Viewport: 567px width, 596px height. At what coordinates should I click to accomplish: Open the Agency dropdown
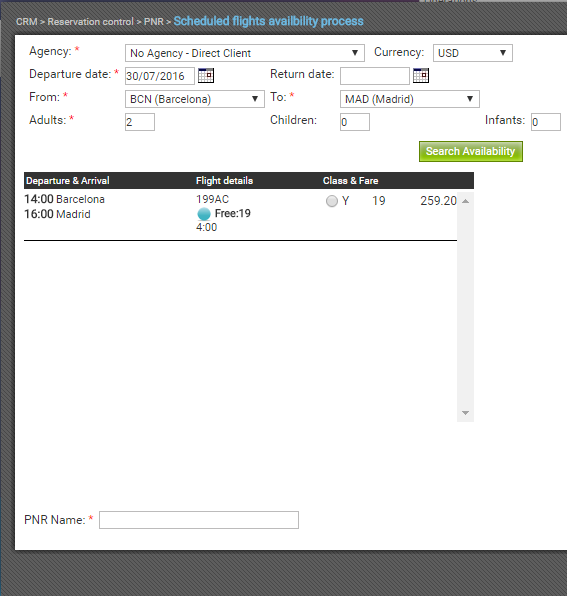point(245,53)
